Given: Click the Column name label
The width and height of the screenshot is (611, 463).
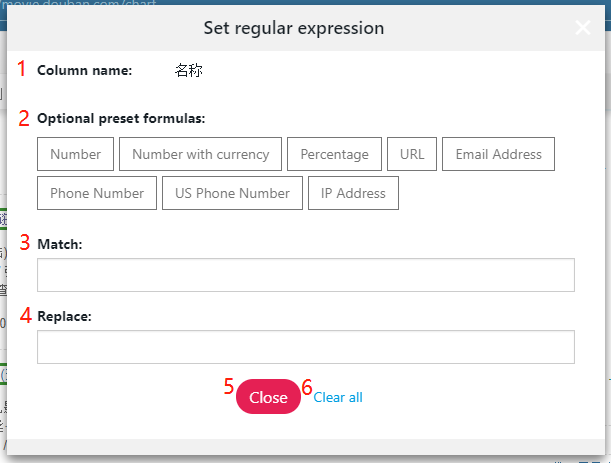Looking at the screenshot, I should pos(84,71).
